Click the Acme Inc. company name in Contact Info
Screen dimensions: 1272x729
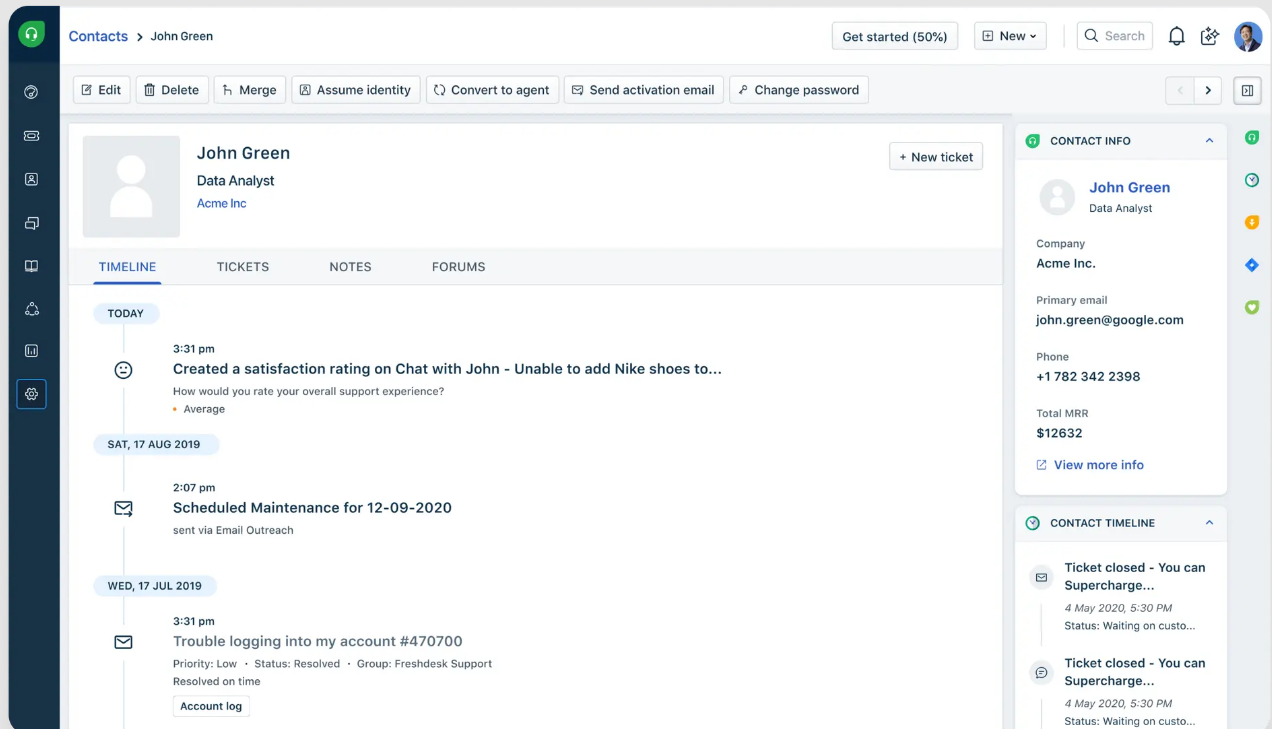[1066, 264]
